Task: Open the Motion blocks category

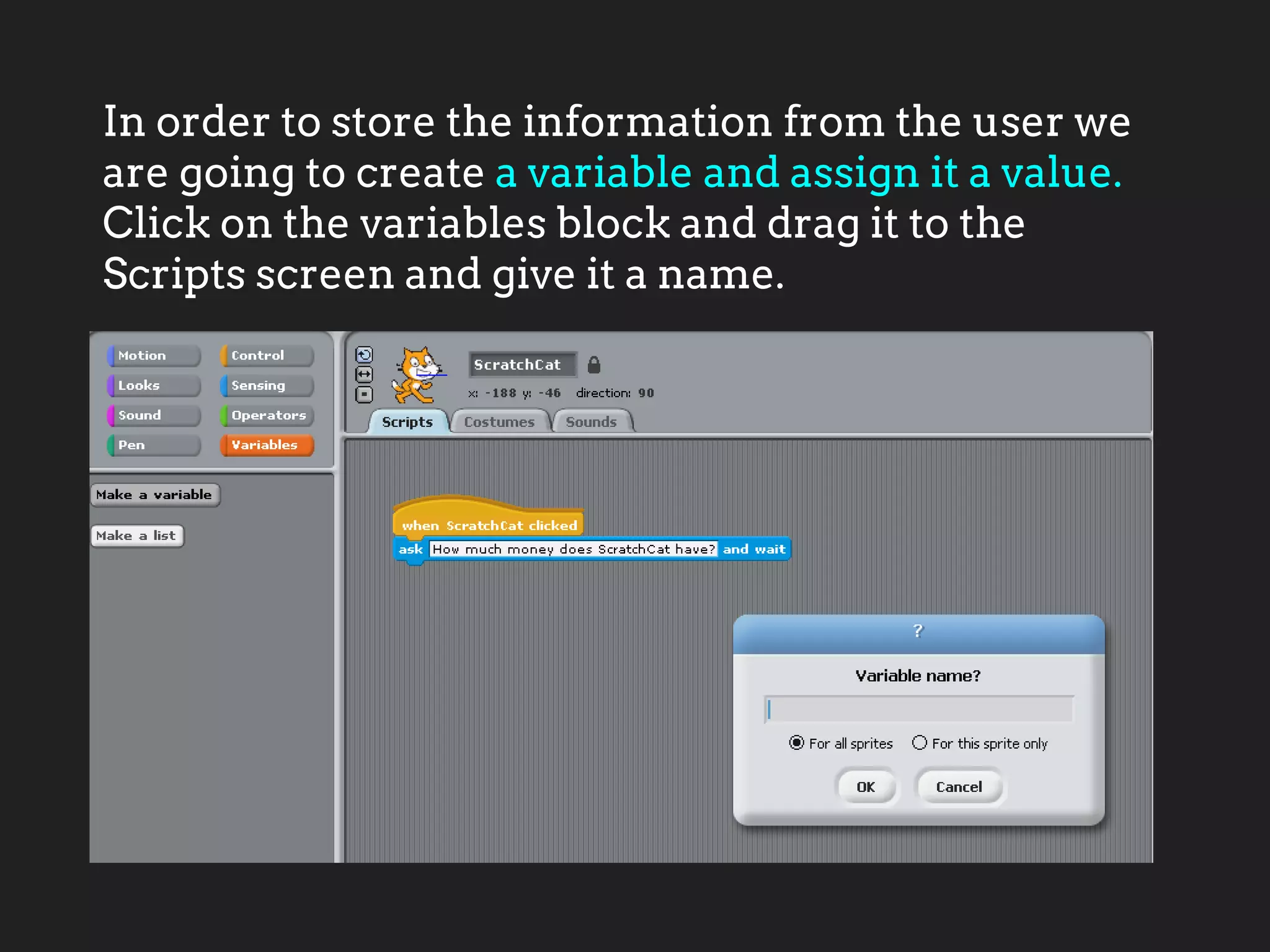Action: click(x=154, y=356)
